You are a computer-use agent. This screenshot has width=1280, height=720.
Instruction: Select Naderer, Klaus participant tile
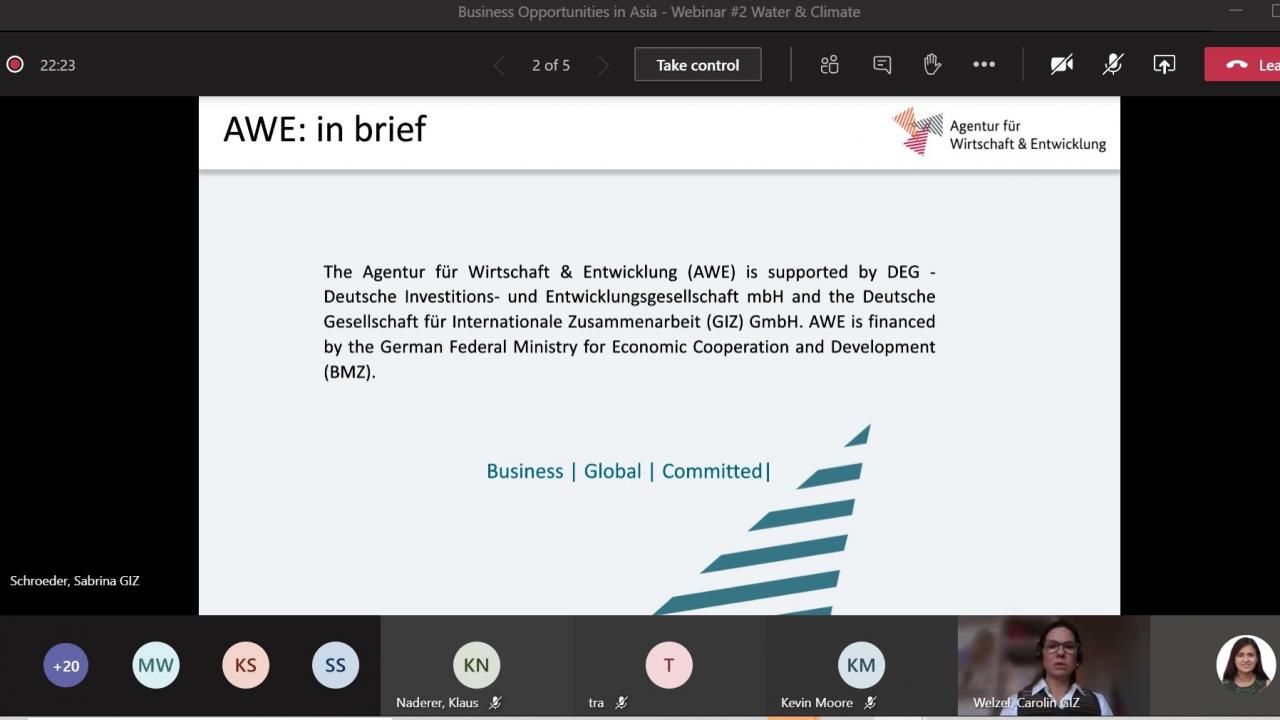476,665
